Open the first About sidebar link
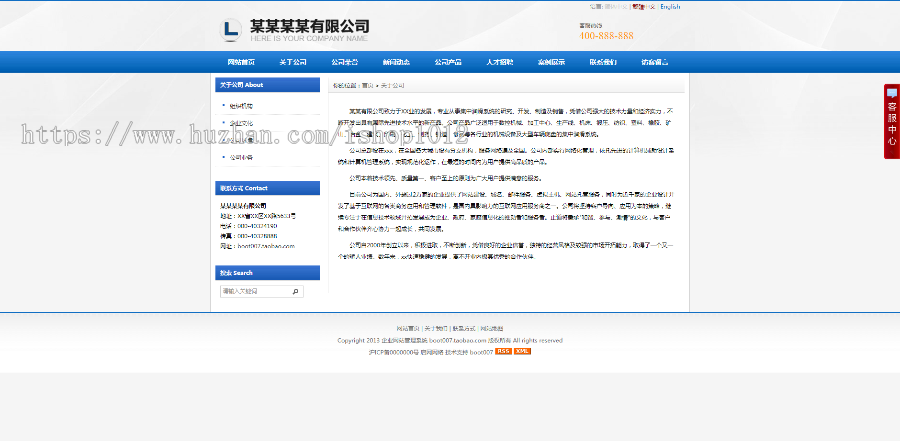This screenshot has height=441, width=900. click(x=241, y=106)
